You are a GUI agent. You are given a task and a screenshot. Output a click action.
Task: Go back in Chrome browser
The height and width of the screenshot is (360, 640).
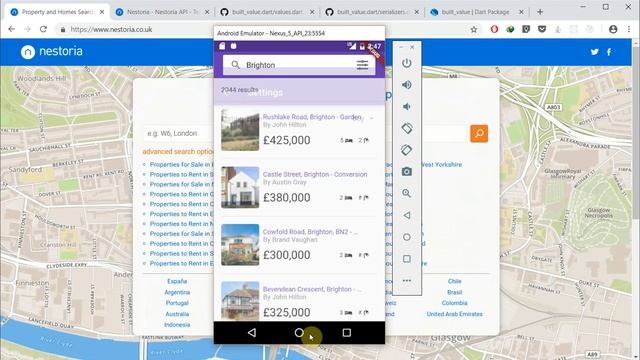11,29
